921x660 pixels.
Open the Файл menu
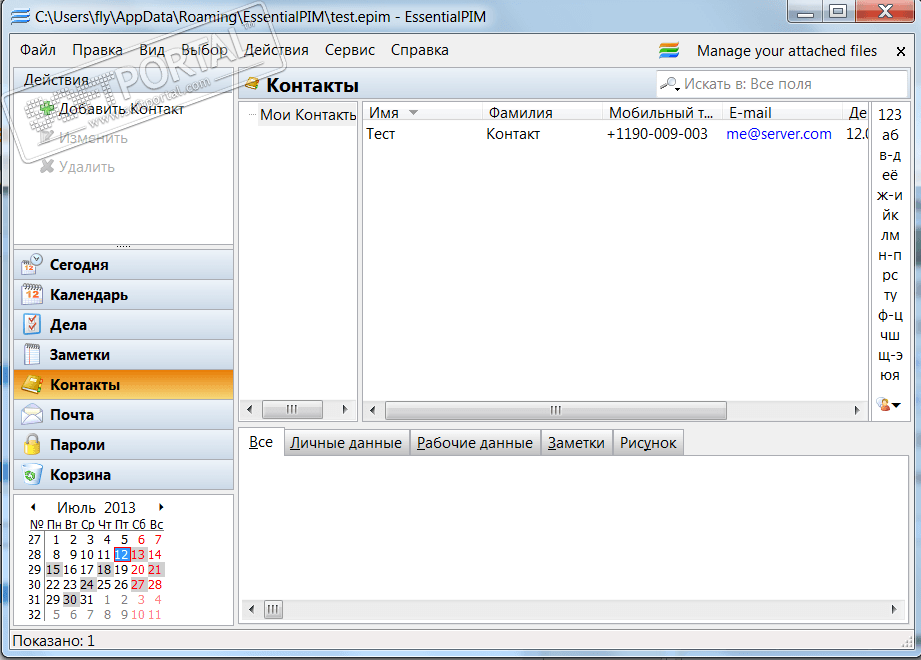pos(38,50)
